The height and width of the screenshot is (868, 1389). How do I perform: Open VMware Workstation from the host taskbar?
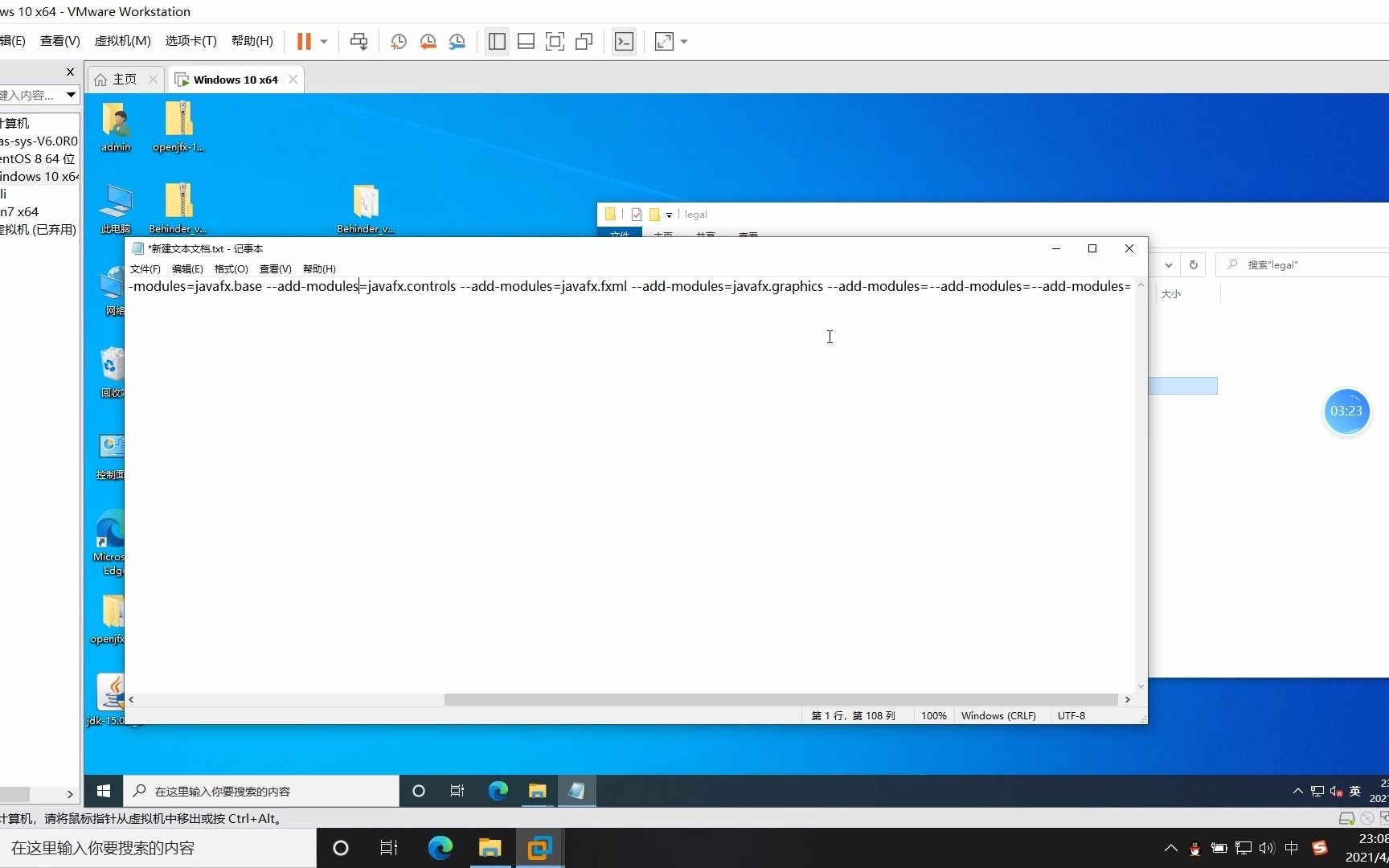pos(539,848)
